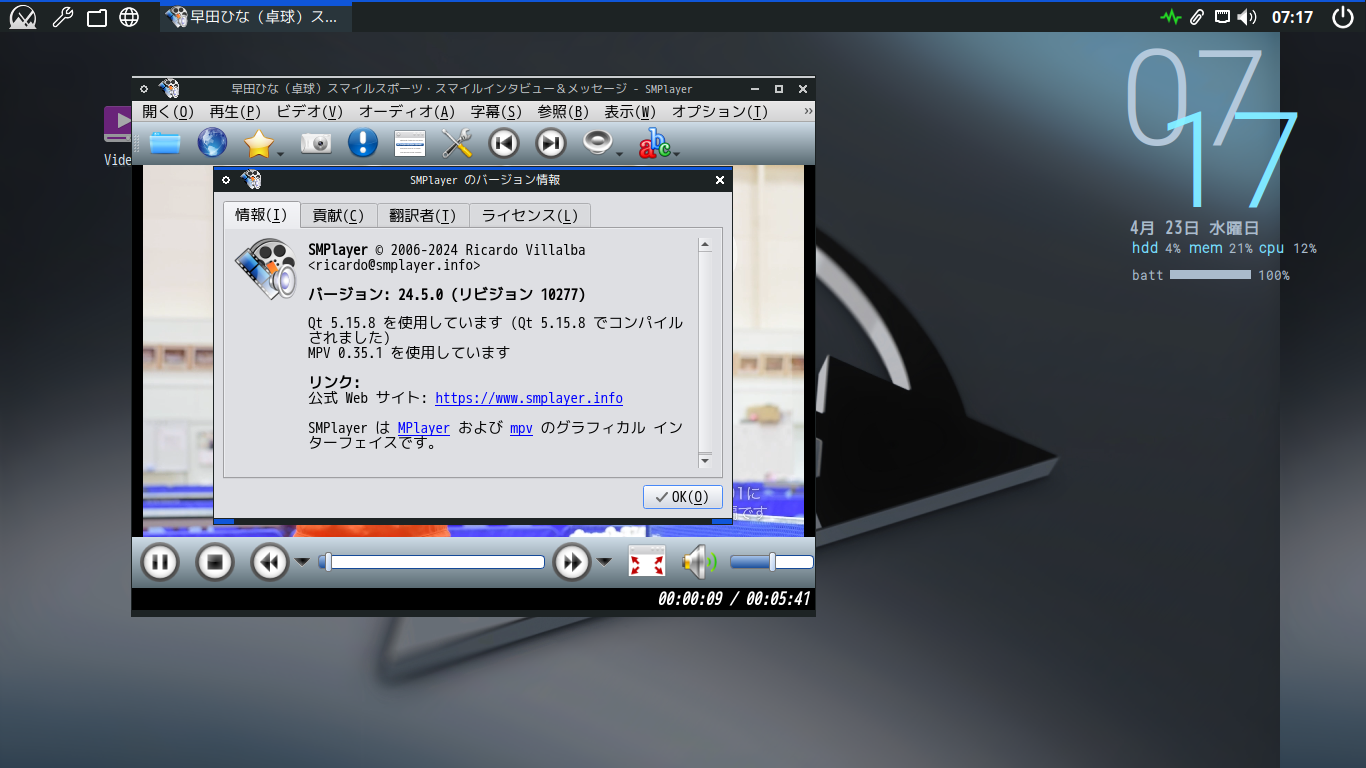Open the https://www.smplayer.info link
The image size is (1366, 768).
(x=529, y=398)
